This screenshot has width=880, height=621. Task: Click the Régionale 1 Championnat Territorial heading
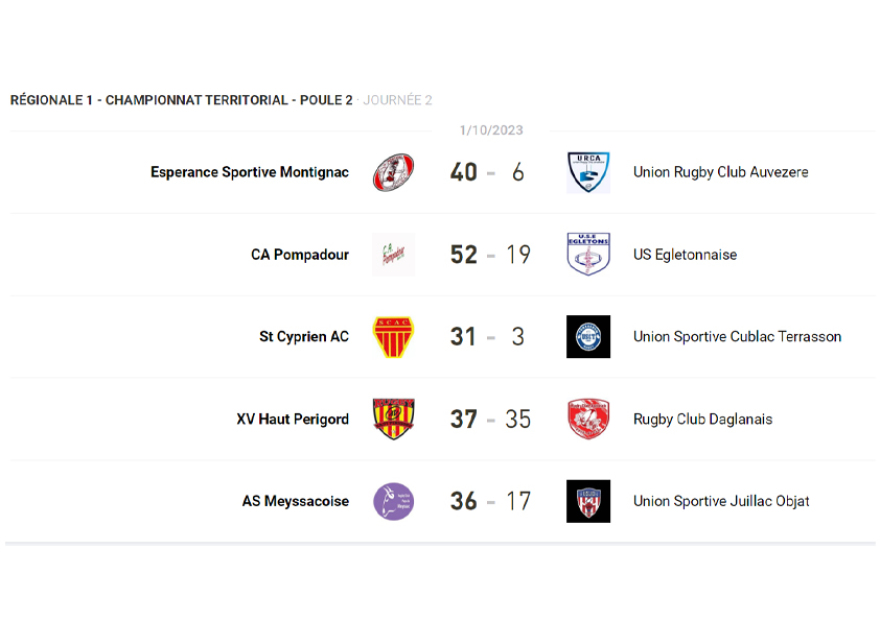[x=181, y=100]
